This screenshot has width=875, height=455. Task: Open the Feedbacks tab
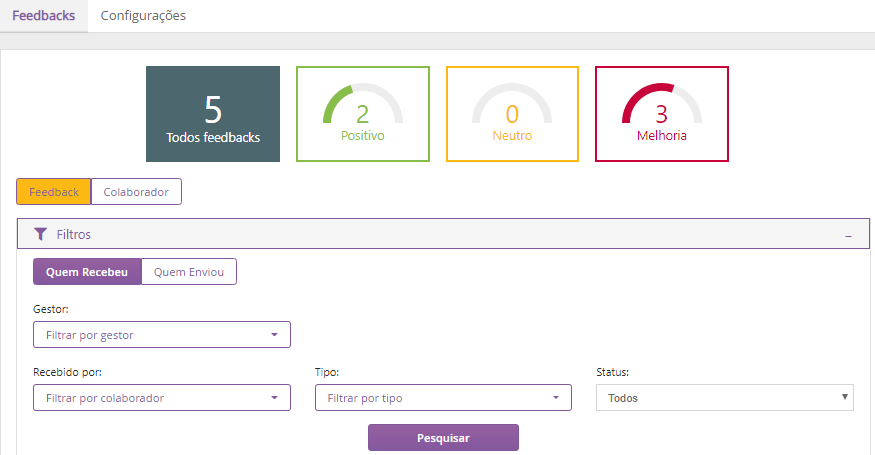(x=44, y=16)
